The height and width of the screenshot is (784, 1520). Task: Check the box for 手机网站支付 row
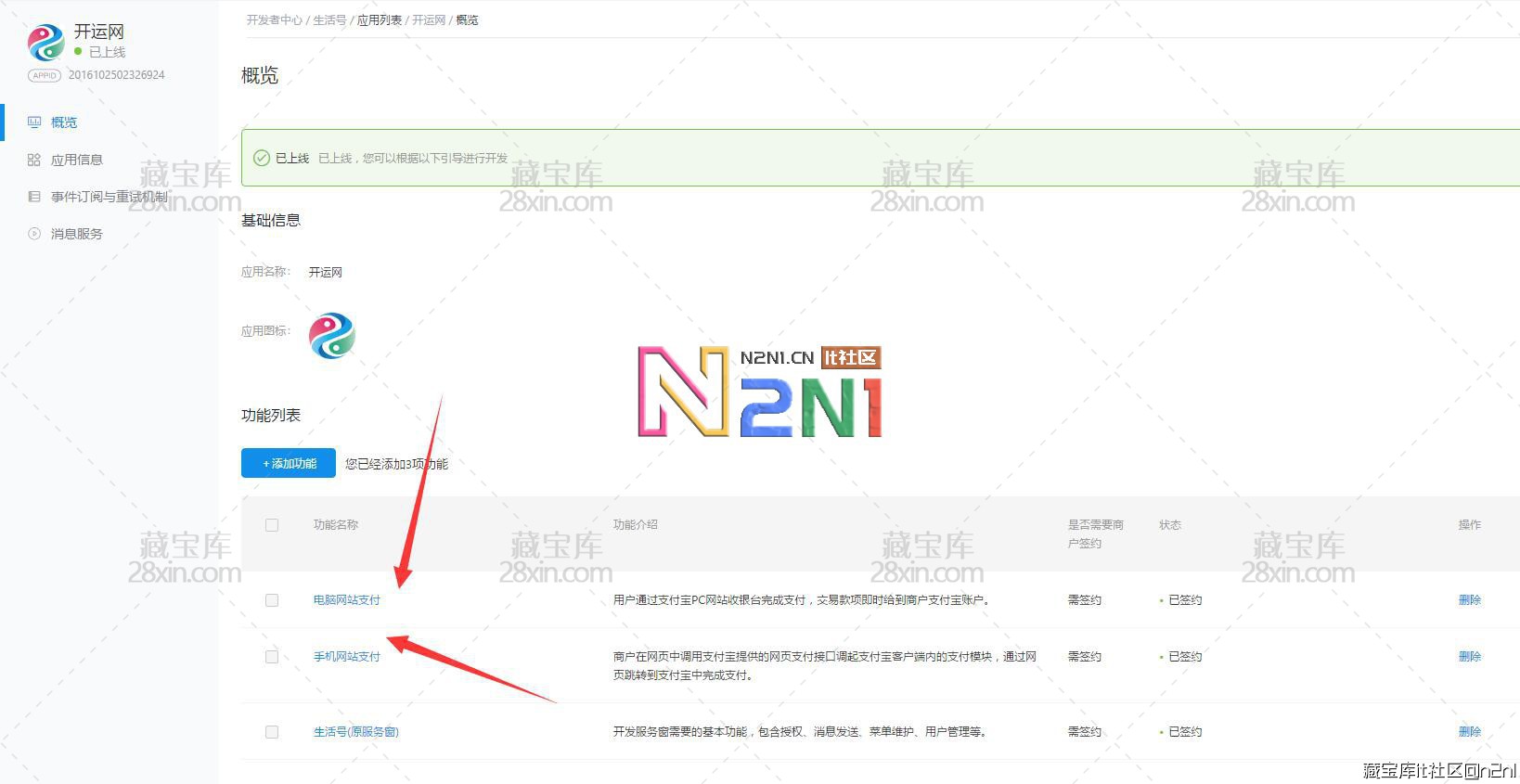pyautogui.click(x=272, y=657)
